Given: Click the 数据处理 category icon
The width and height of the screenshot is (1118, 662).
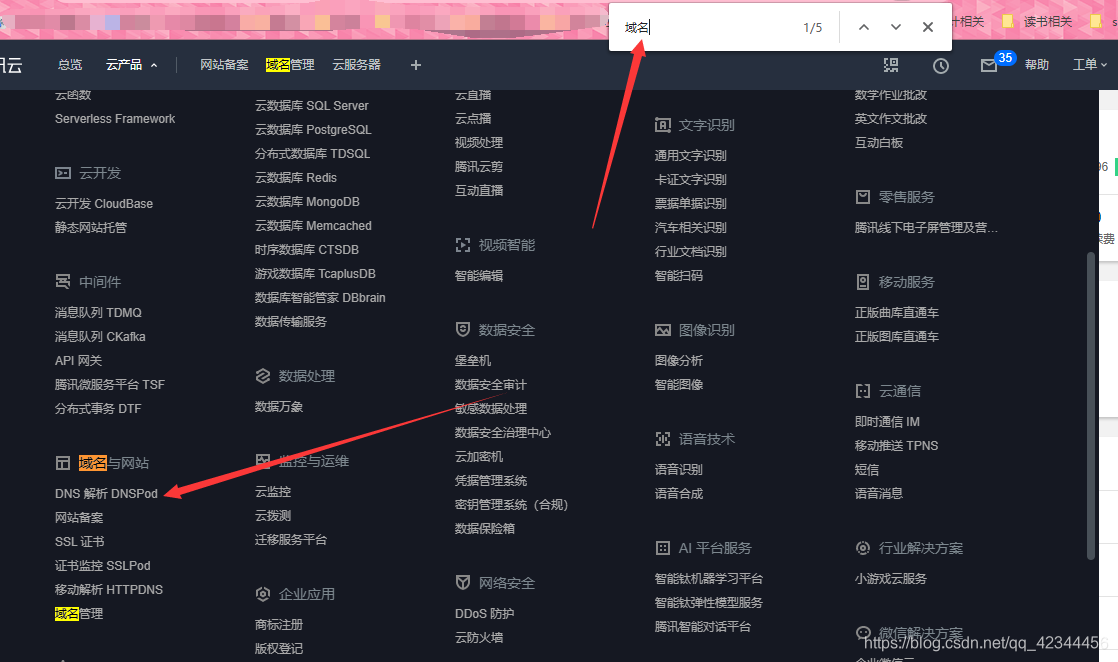Looking at the screenshot, I should coord(263,376).
